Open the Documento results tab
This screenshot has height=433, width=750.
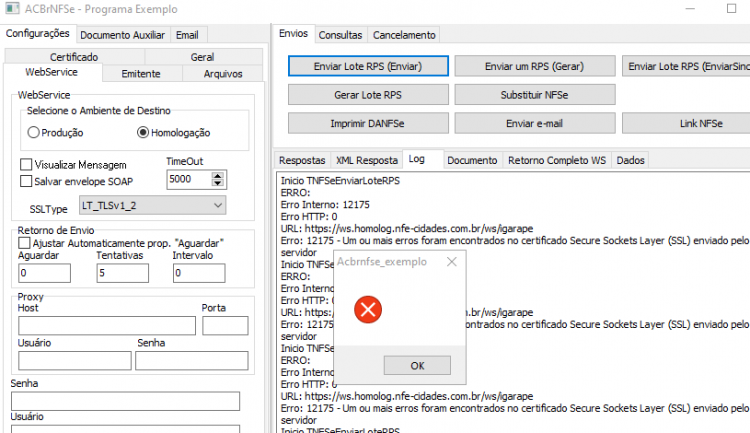[472, 160]
